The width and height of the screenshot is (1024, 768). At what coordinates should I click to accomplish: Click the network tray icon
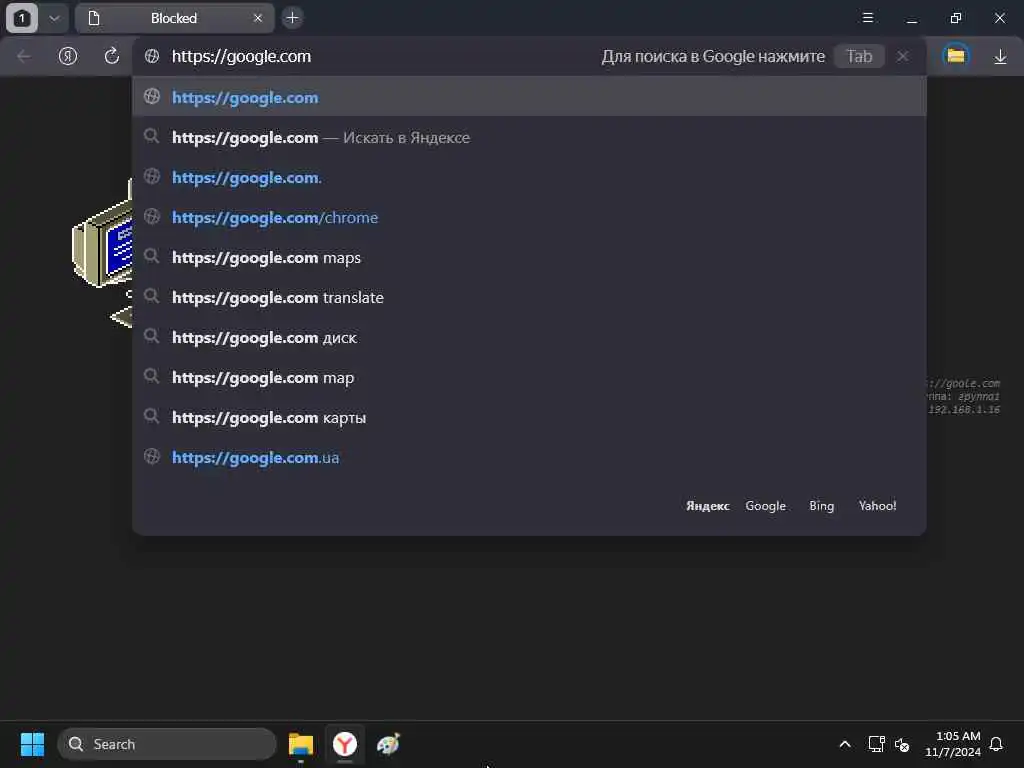point(876,744)
